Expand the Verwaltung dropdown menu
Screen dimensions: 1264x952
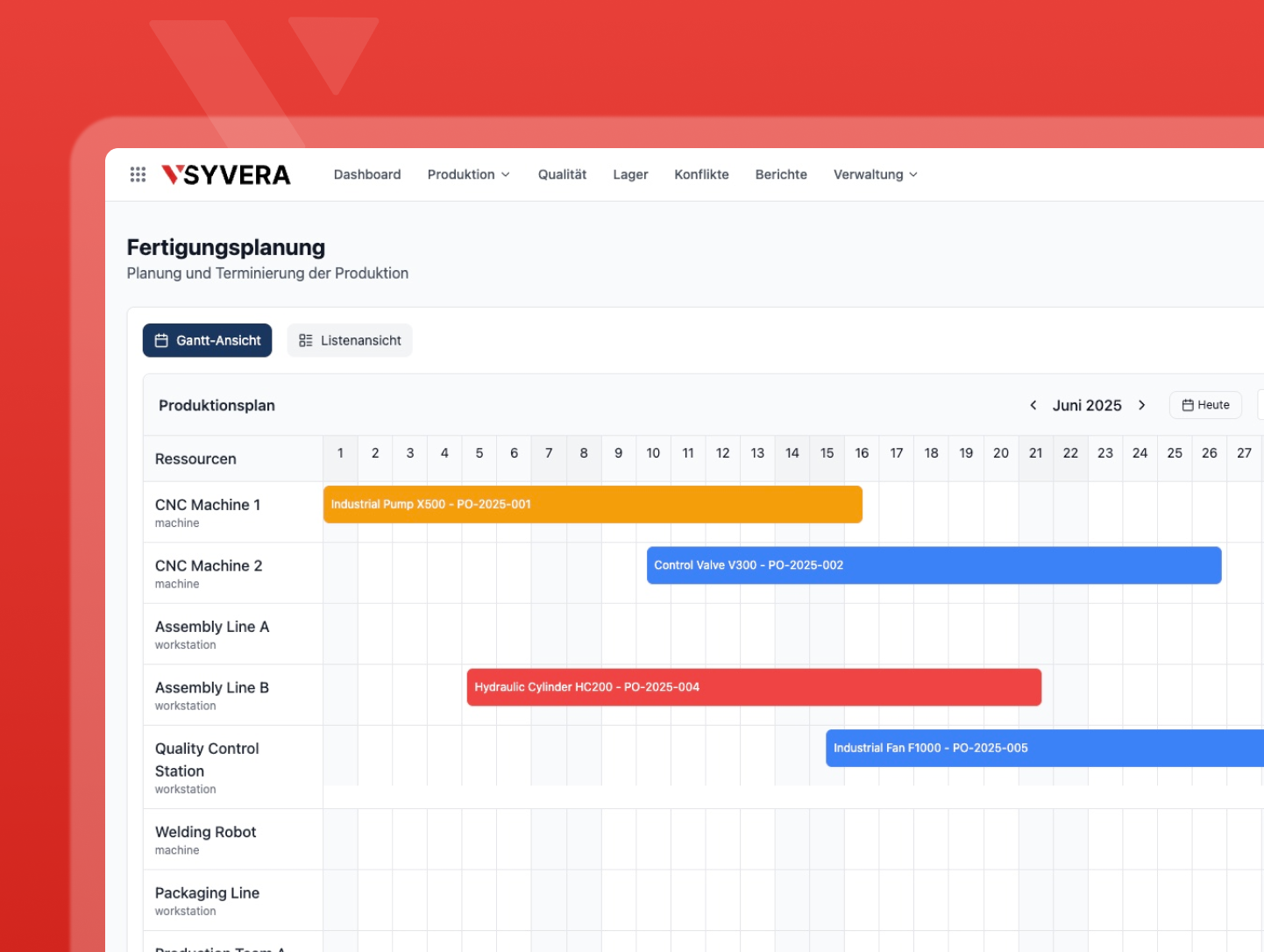tap(875, 174)
